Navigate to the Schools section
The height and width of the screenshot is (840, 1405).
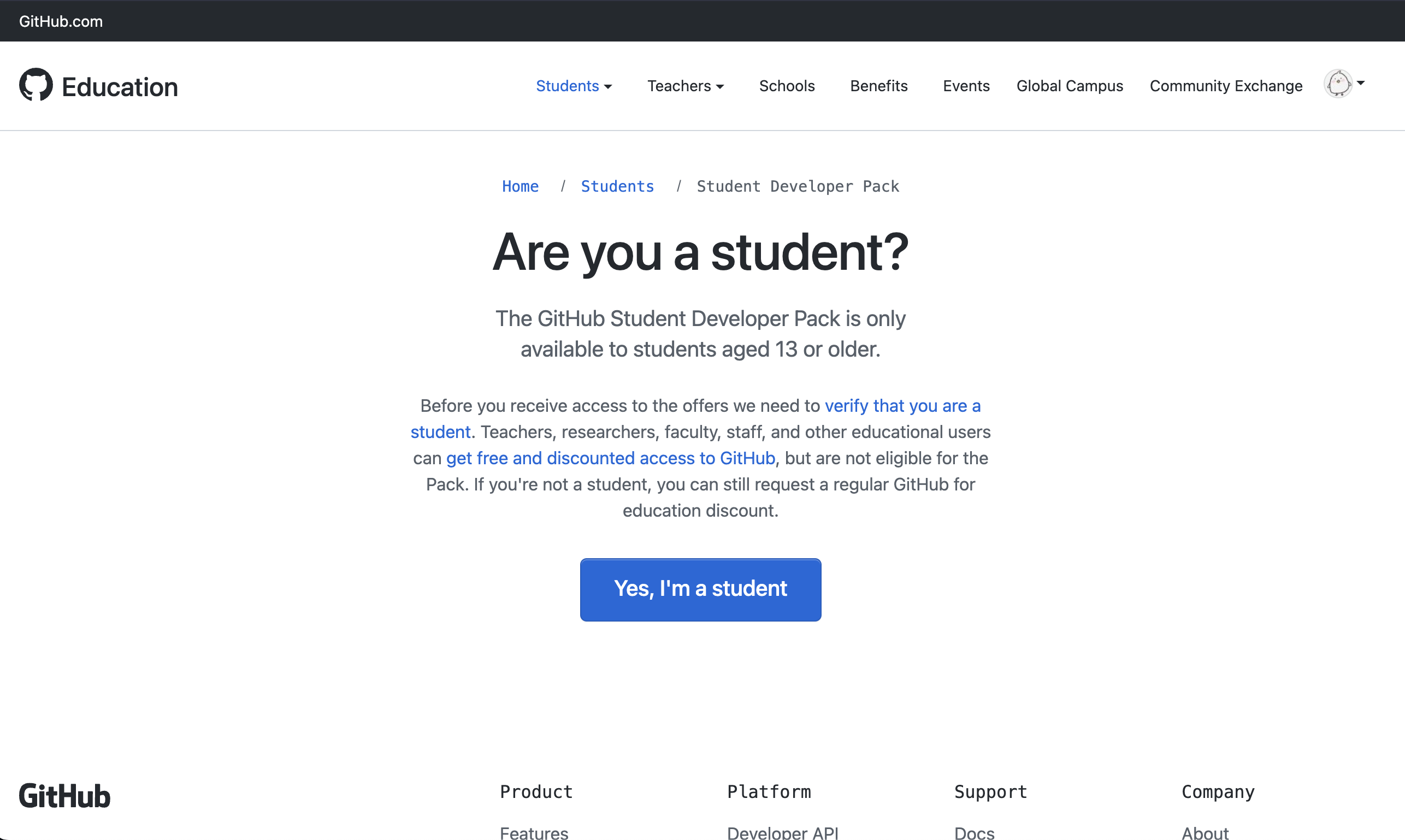[x=787, y=86]
